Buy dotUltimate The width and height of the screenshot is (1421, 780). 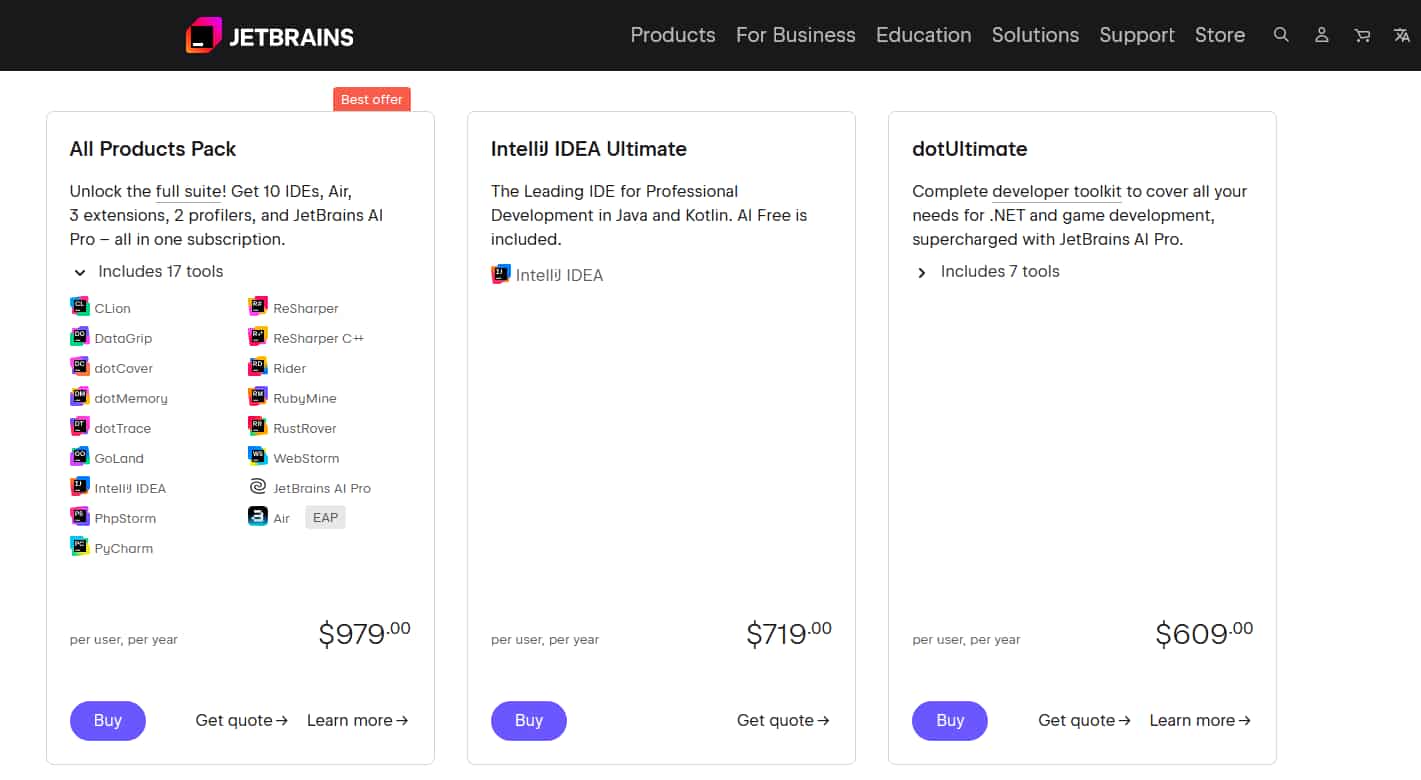point(950,720)
